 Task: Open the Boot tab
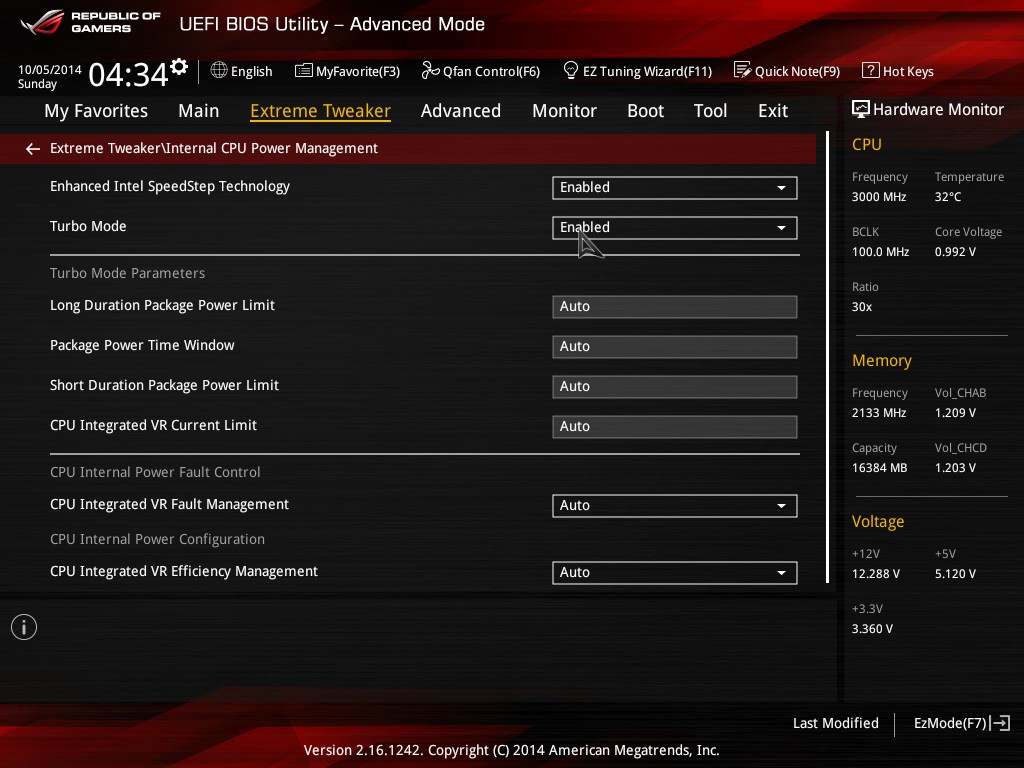[x=645, y=111]
